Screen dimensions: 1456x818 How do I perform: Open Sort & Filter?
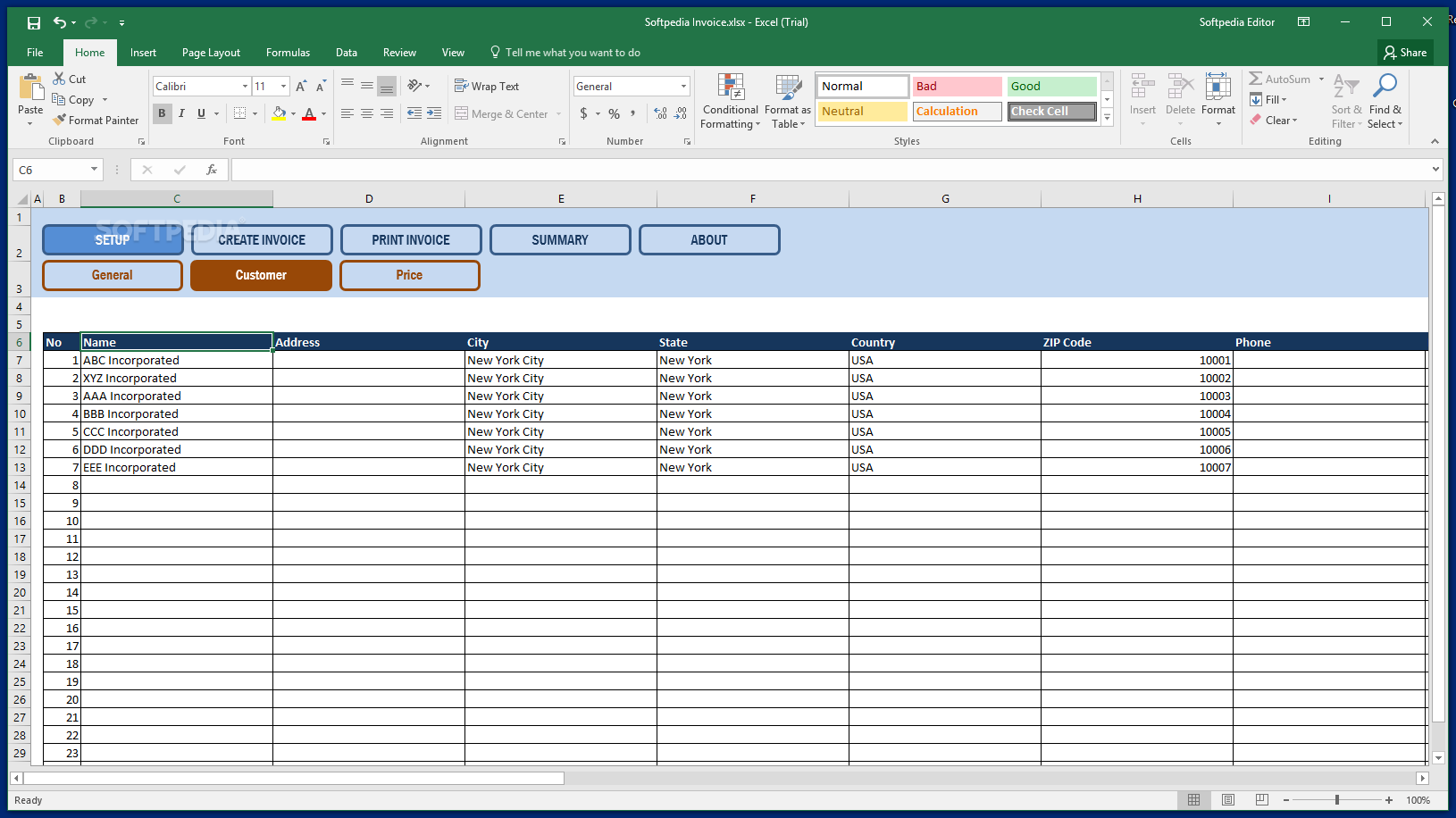pos(1346,101)
